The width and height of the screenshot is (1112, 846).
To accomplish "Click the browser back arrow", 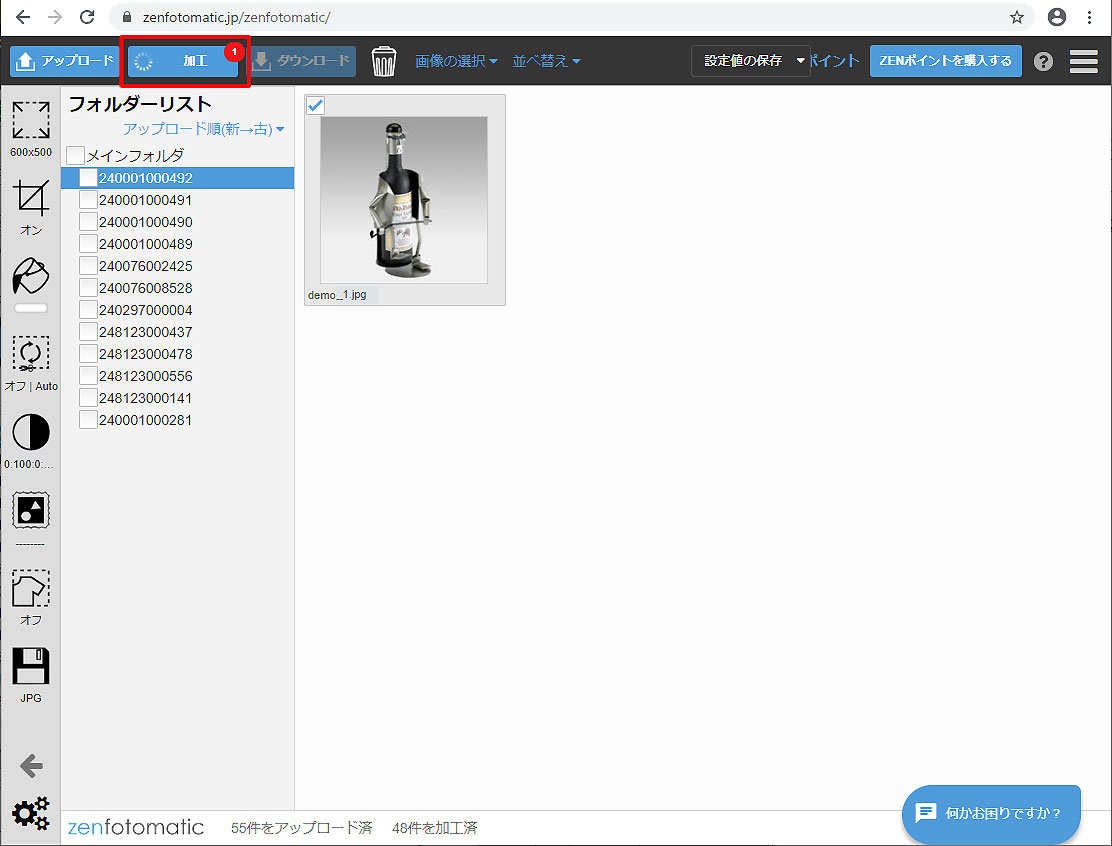I will click(x=23, y=17).
